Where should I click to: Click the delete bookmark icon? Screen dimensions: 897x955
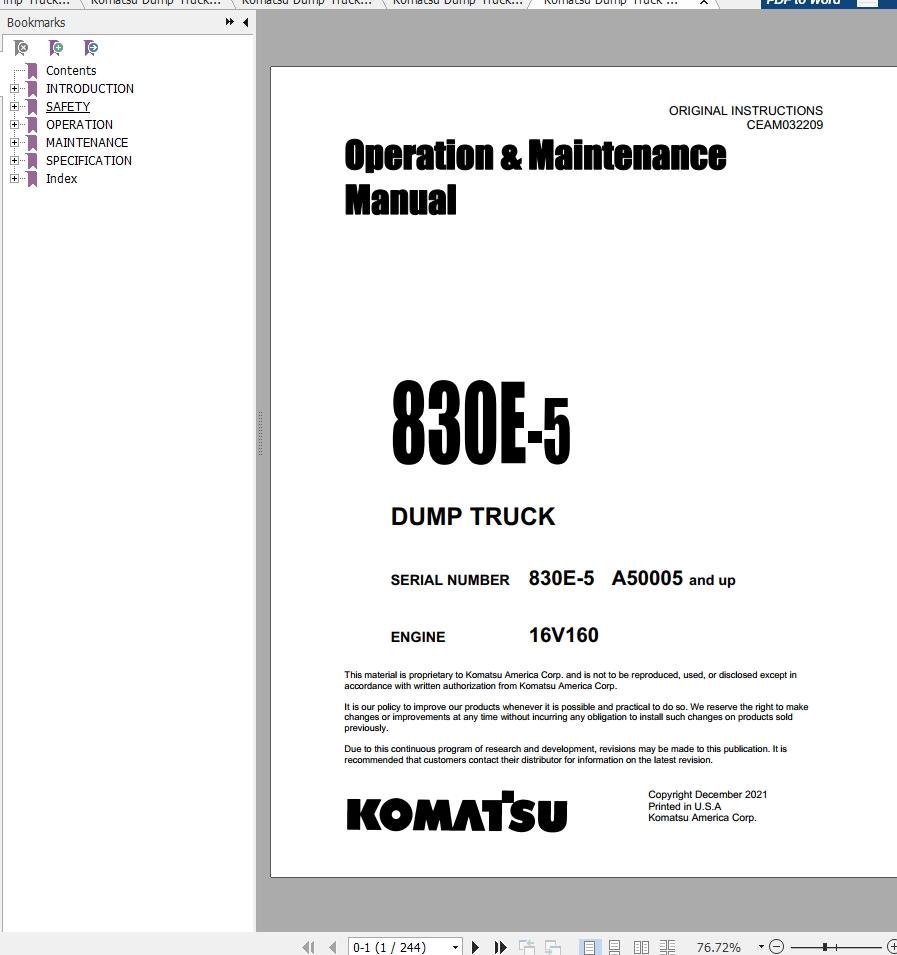21,48
